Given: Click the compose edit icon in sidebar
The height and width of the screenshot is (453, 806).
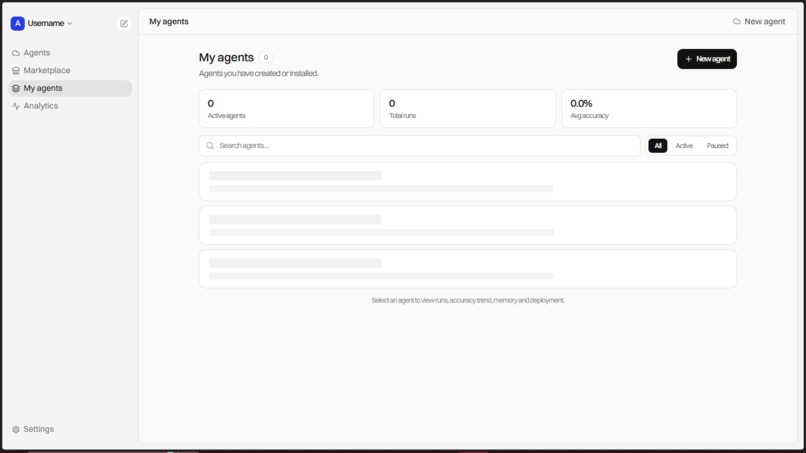Looking at the screenshot, I should click(124, 23).
